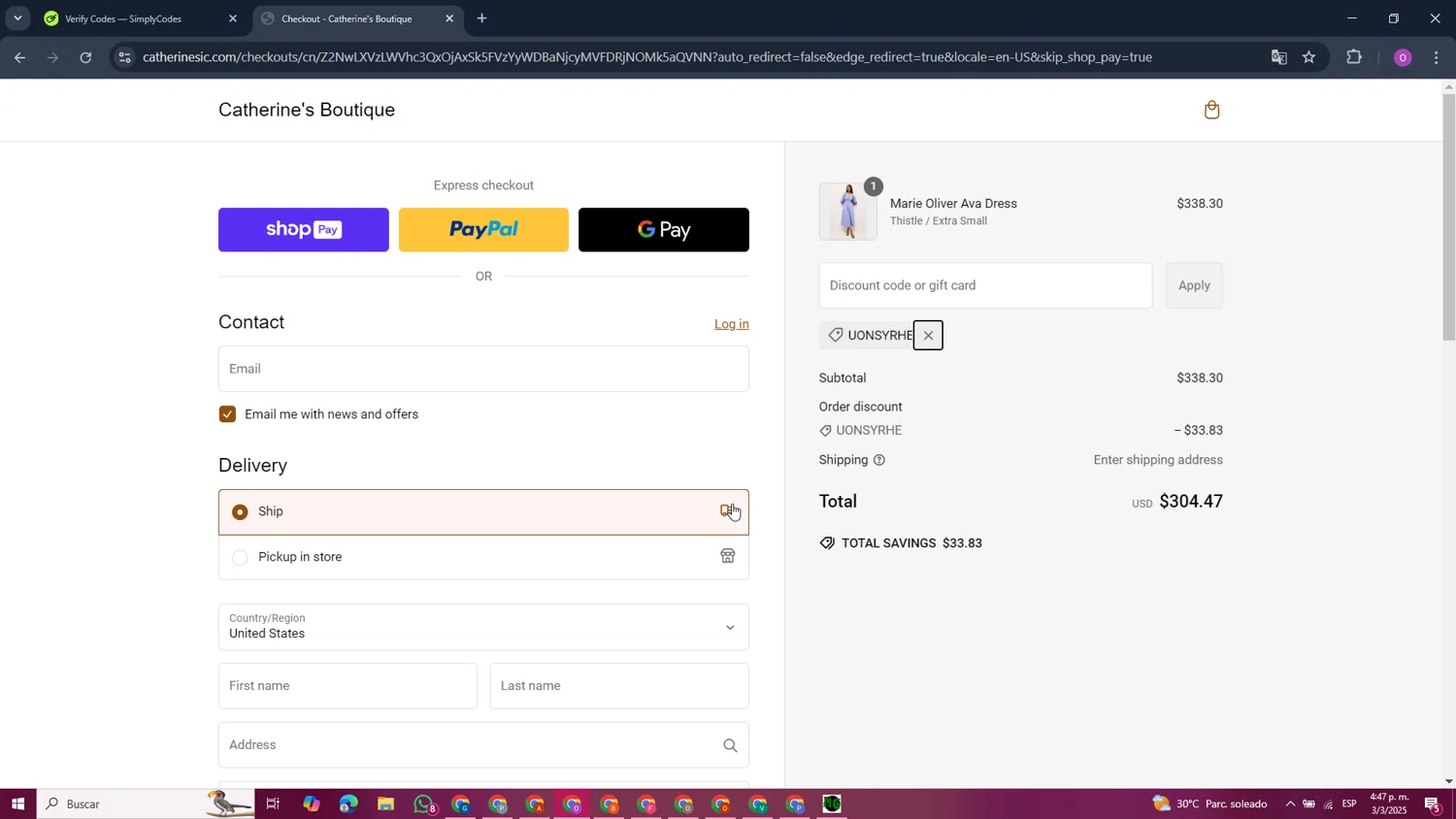1456x819 pixels.
Task: Open the Chrome profile avatar
Action: pos(1402,57)
